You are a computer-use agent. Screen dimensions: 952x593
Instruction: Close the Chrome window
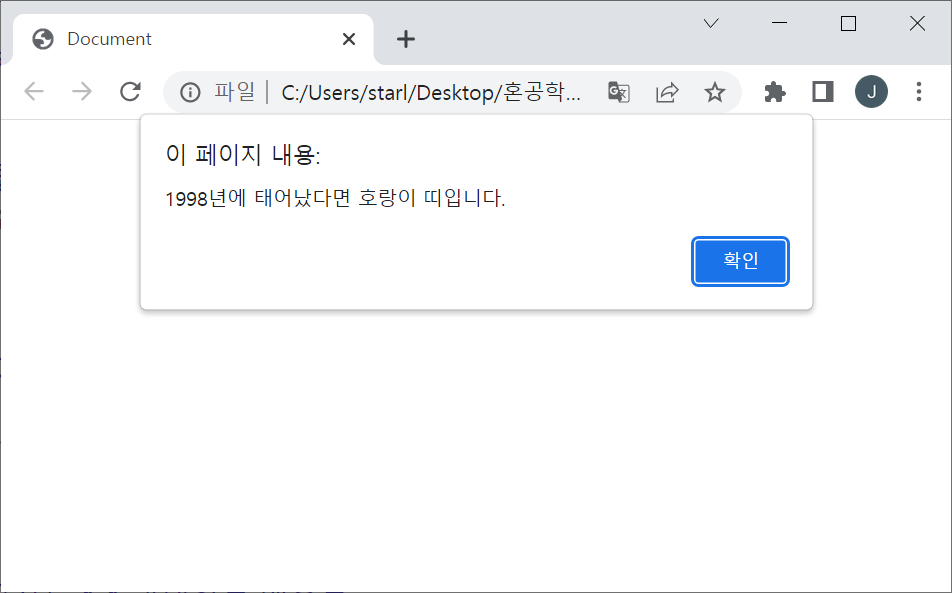(917, 23)
